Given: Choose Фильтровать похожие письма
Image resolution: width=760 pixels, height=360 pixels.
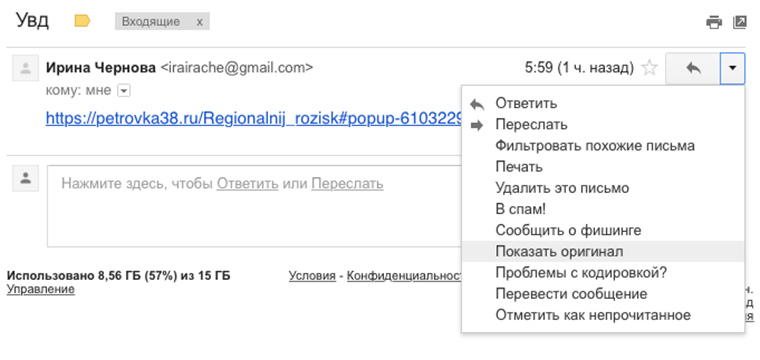Looking at the screenshot, I should (595, 145).
